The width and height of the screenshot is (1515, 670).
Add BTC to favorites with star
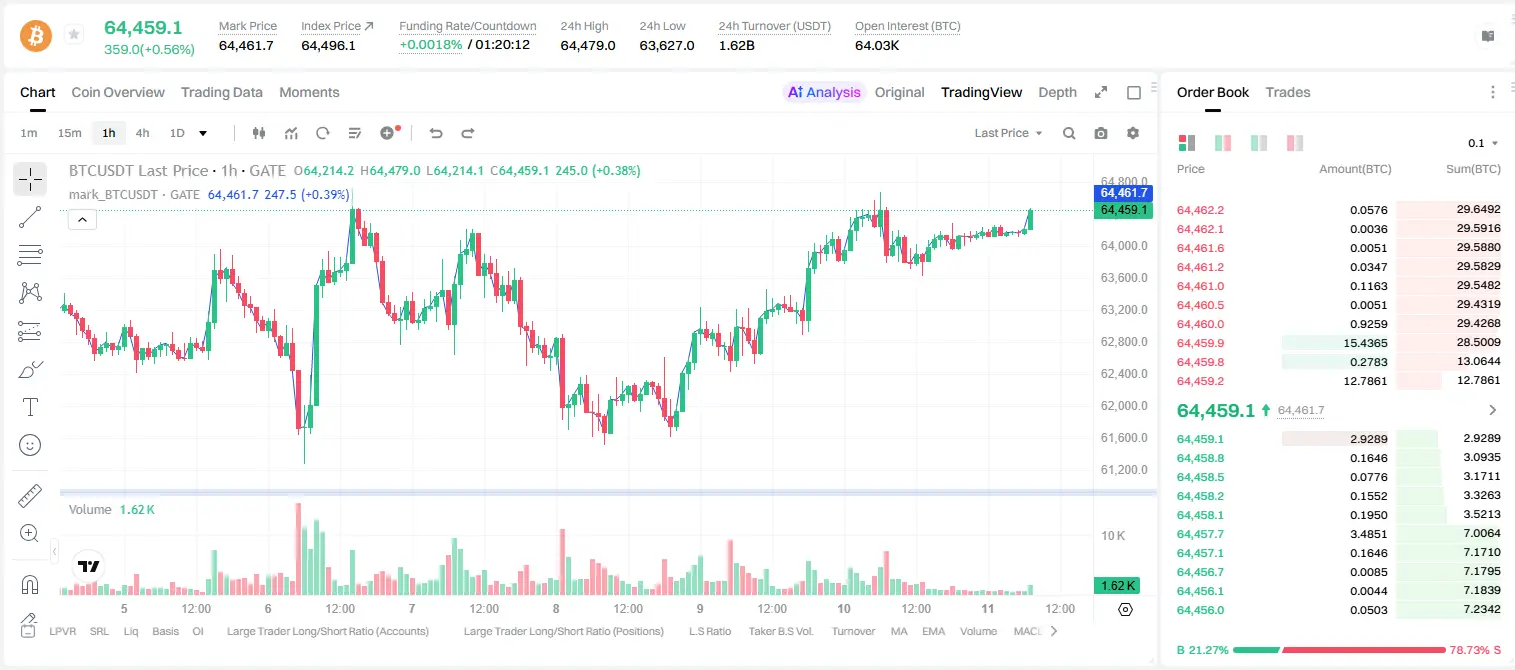74,35
